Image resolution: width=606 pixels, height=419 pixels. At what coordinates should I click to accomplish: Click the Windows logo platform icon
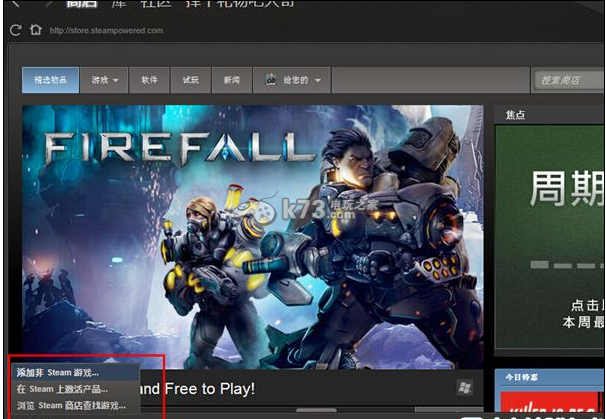tap(464, 386)
